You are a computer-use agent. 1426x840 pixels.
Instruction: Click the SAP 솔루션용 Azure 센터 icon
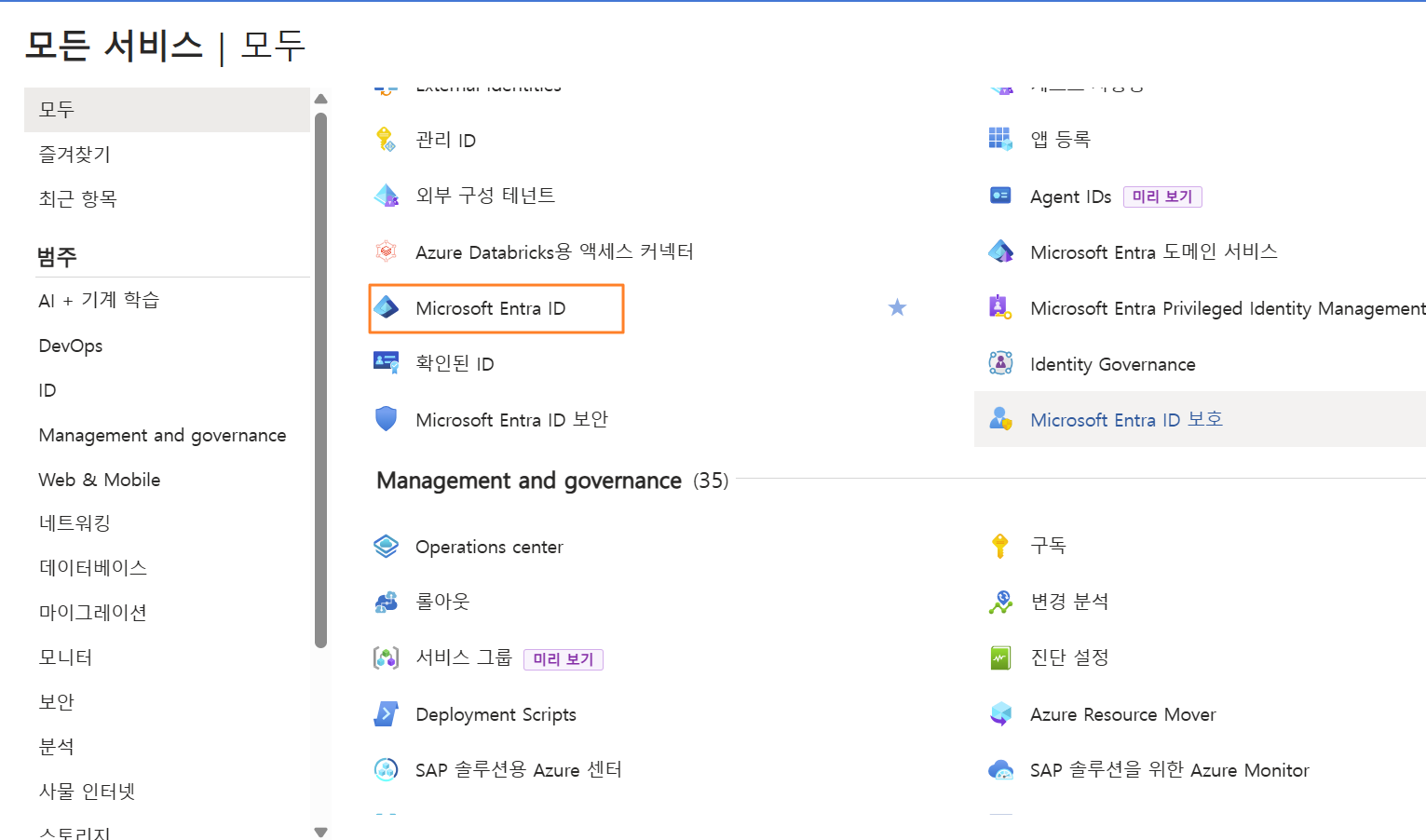pos(386,769)
